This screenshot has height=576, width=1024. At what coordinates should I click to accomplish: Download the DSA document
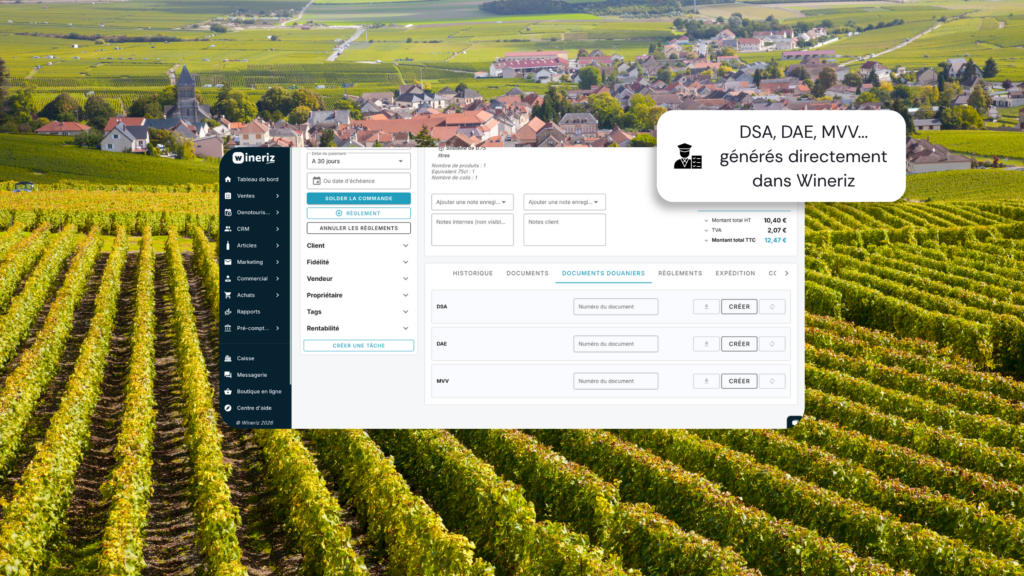pos(706,307)
